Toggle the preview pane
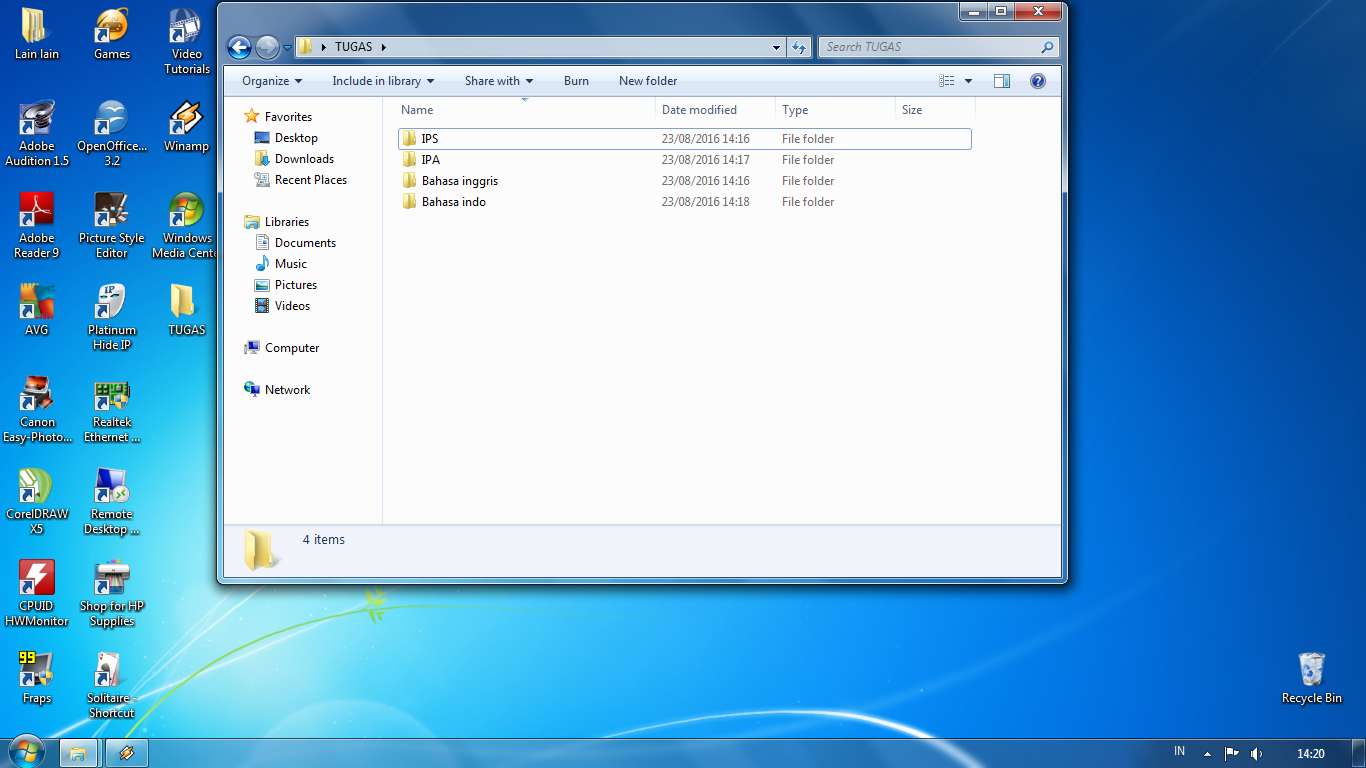Screen dimensions: 1366x768 tap(1002, 81)
